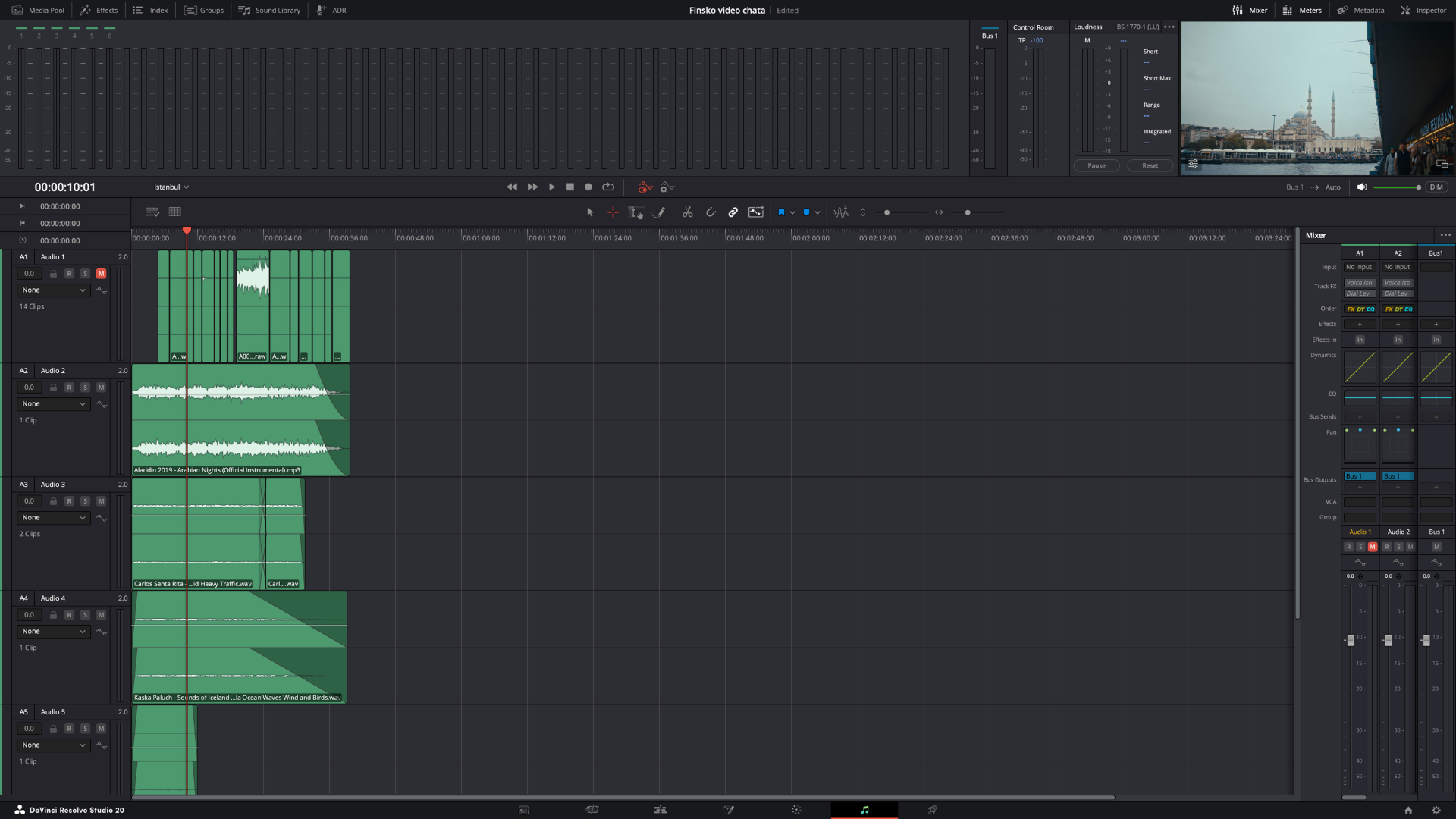The image size is (1456, 819).
Task: Arm record on Audio 3 track
Action: click(x=69, y=501)
